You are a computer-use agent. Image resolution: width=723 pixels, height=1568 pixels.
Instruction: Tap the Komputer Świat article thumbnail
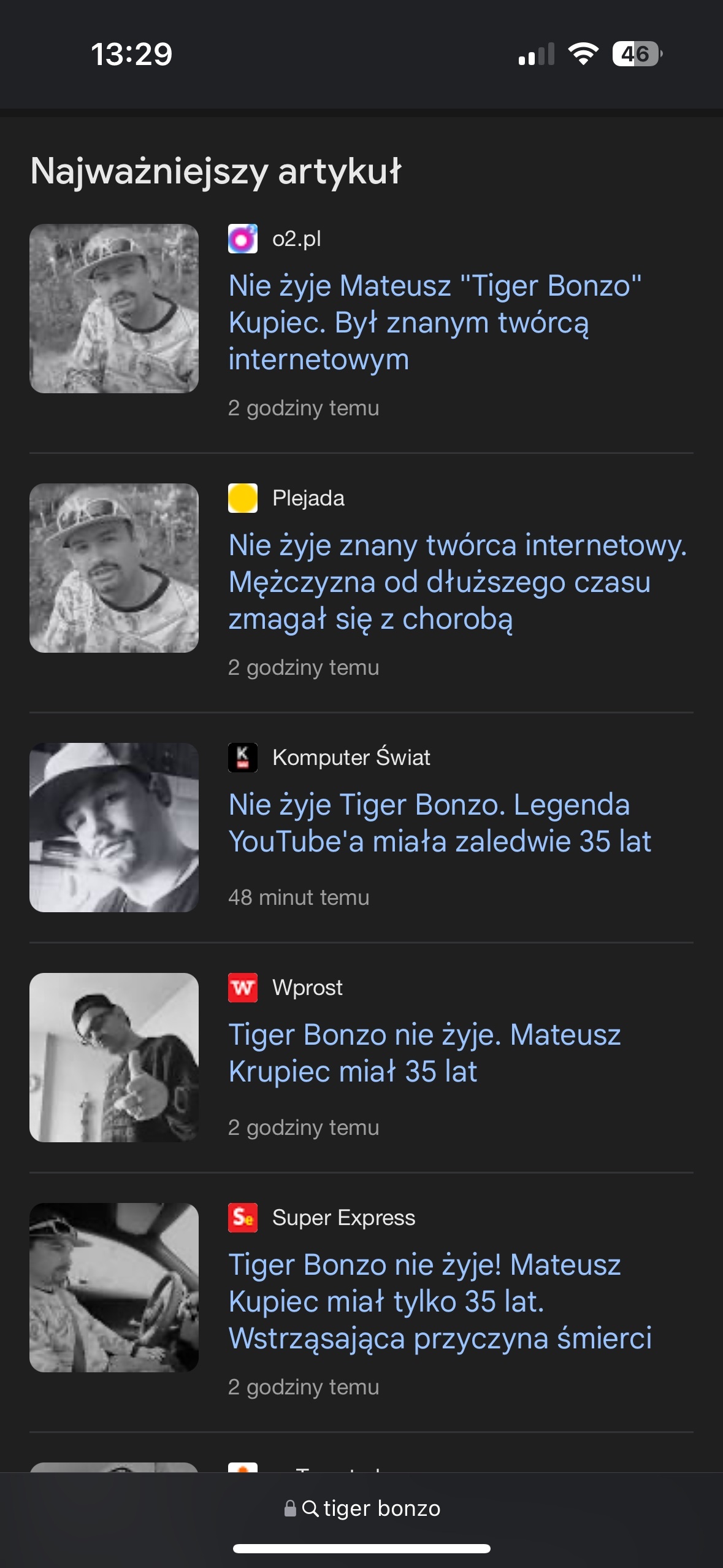click(x=114, y=828)
